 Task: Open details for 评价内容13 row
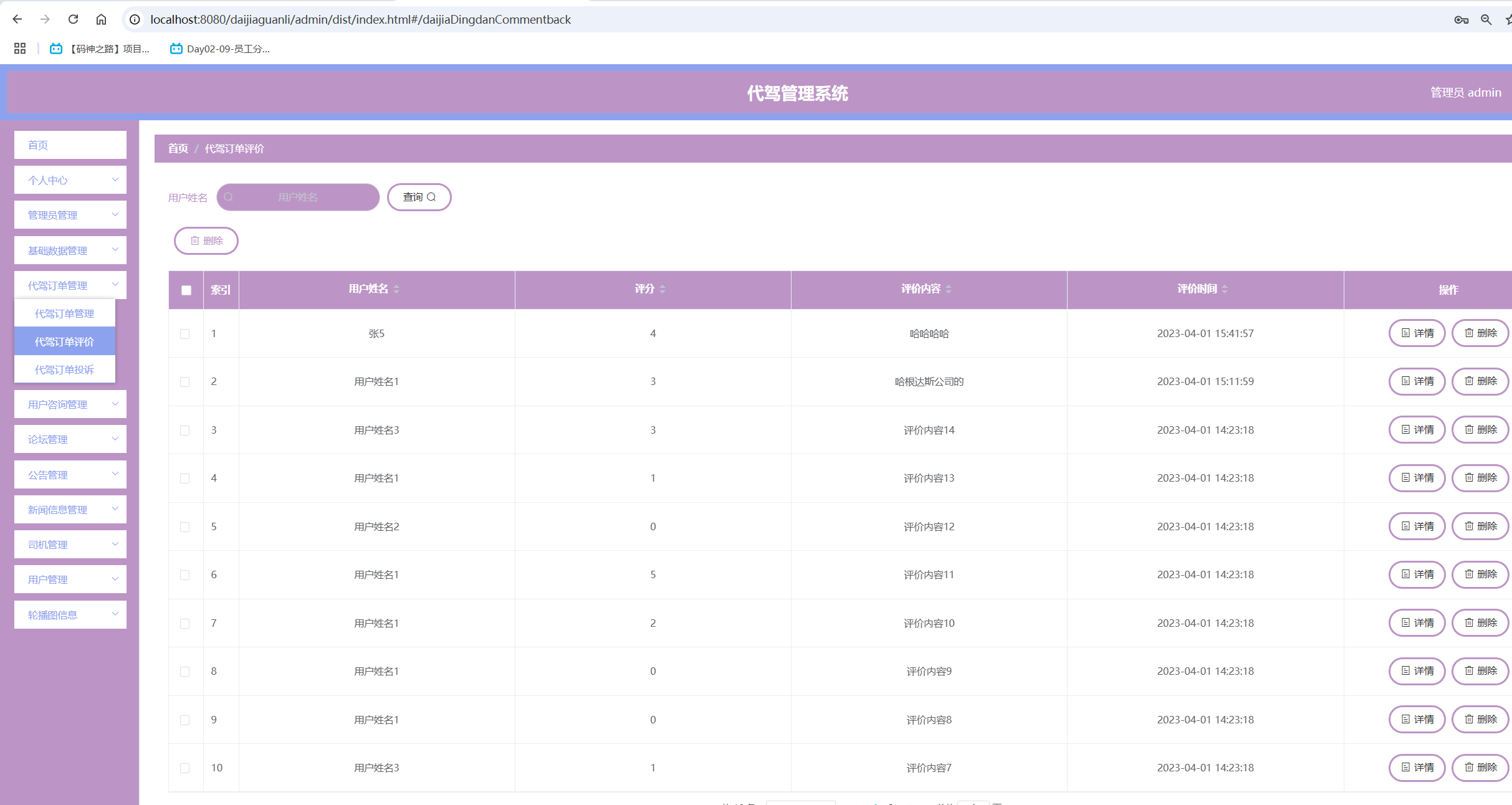1417,478
